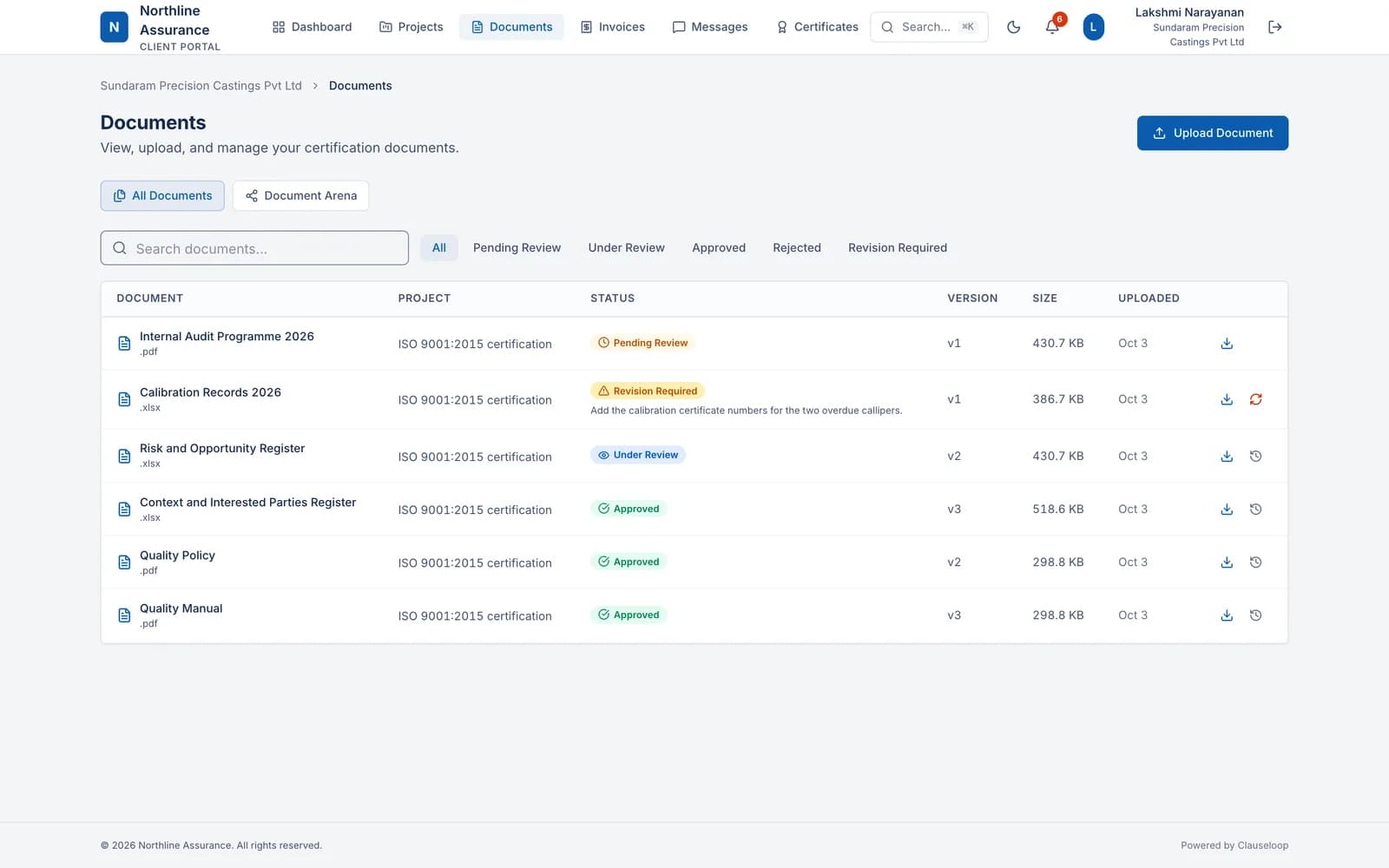
Task: Toggle dark mode moon icon
Action: click(x=1013, y=27)
